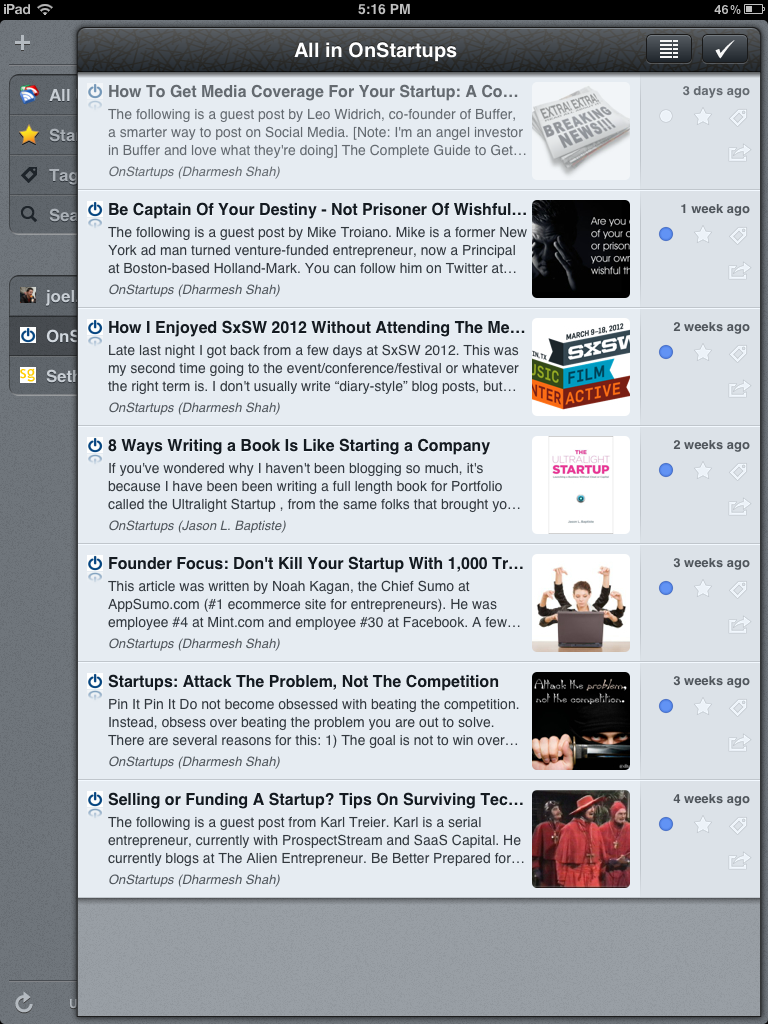Open the multi-armed woman laptop thumbnail

[581, 603]
